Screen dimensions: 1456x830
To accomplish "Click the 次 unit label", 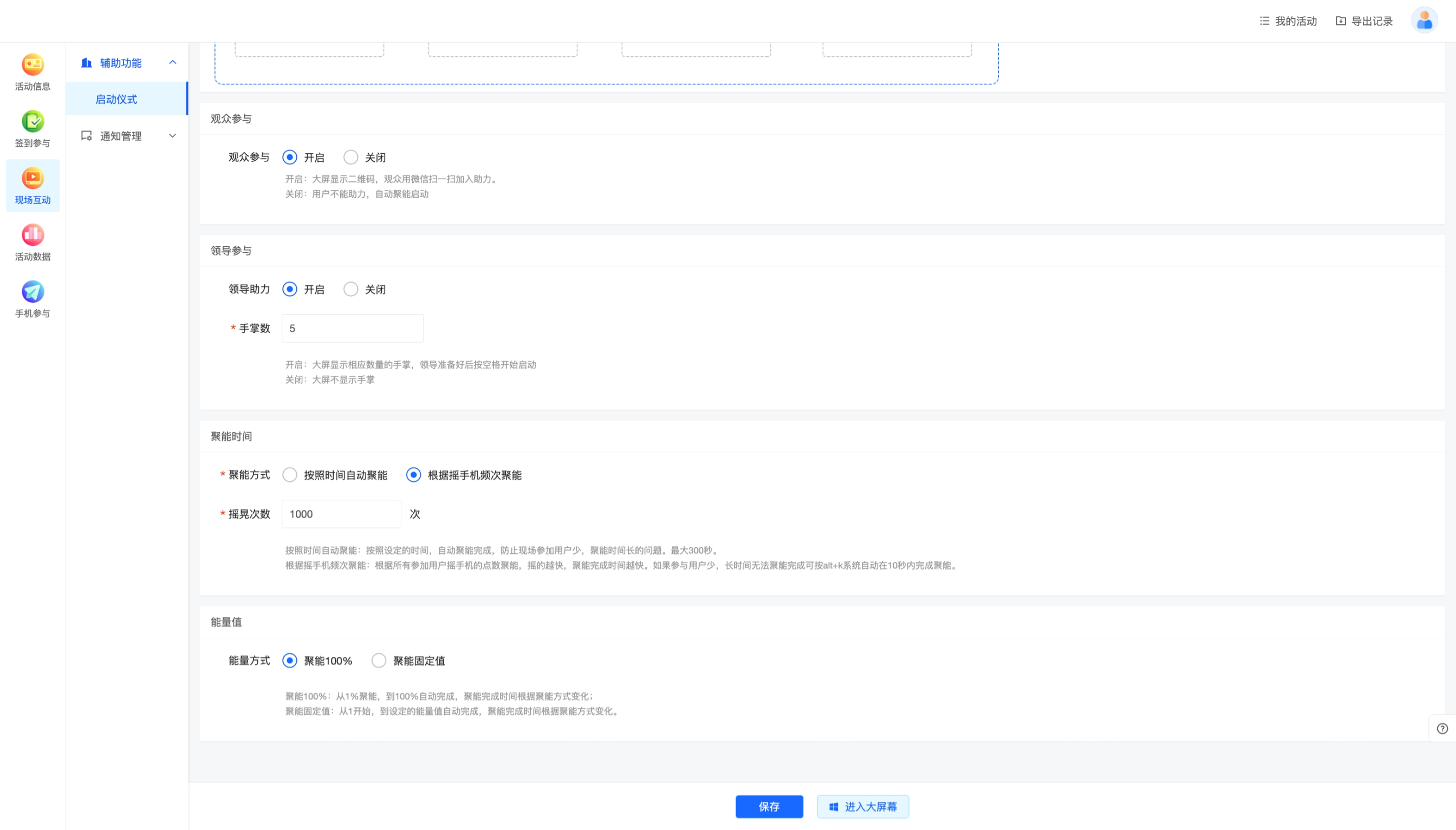I will [414, 514].
